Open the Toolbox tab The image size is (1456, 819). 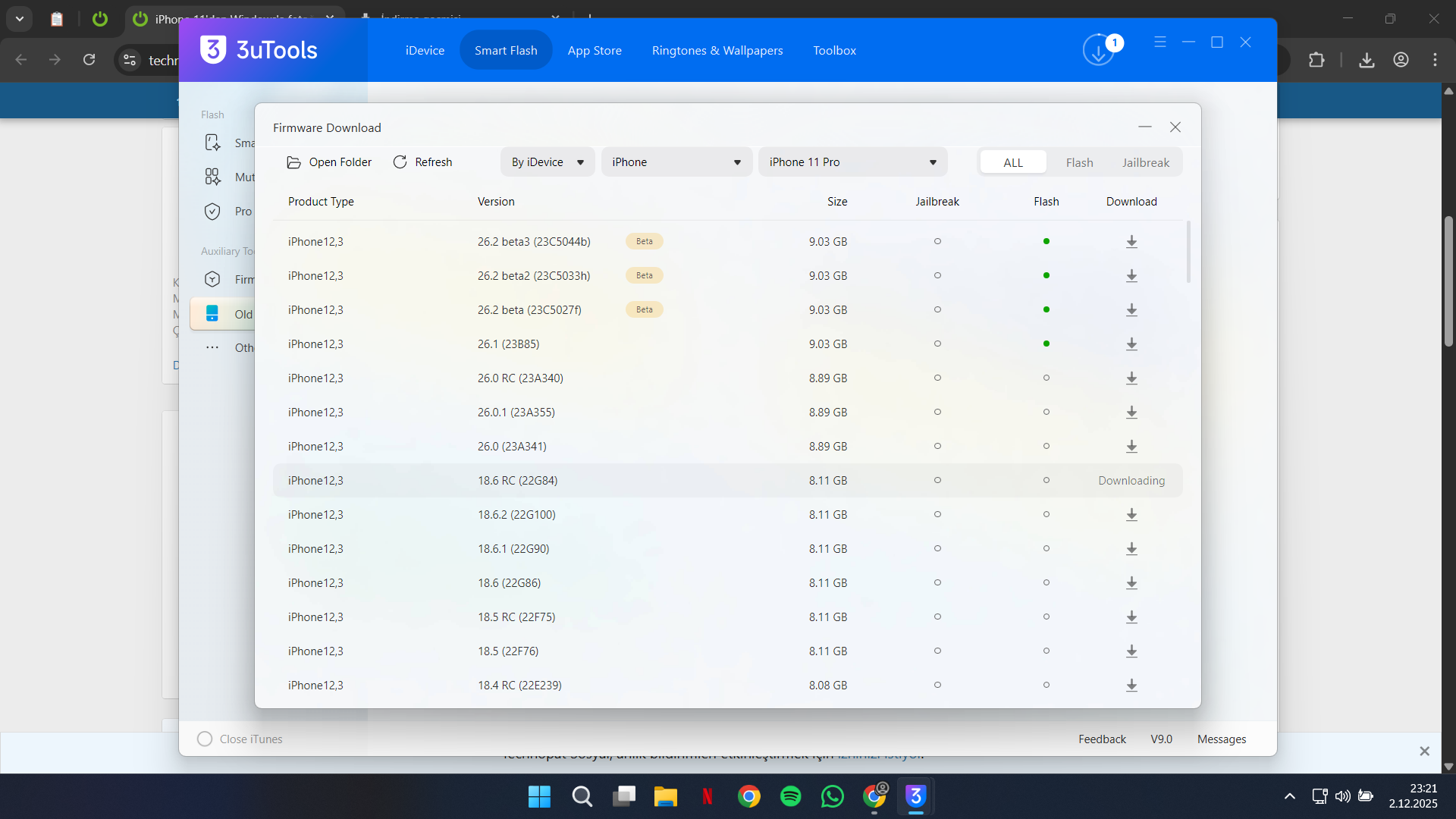(834, 51)
